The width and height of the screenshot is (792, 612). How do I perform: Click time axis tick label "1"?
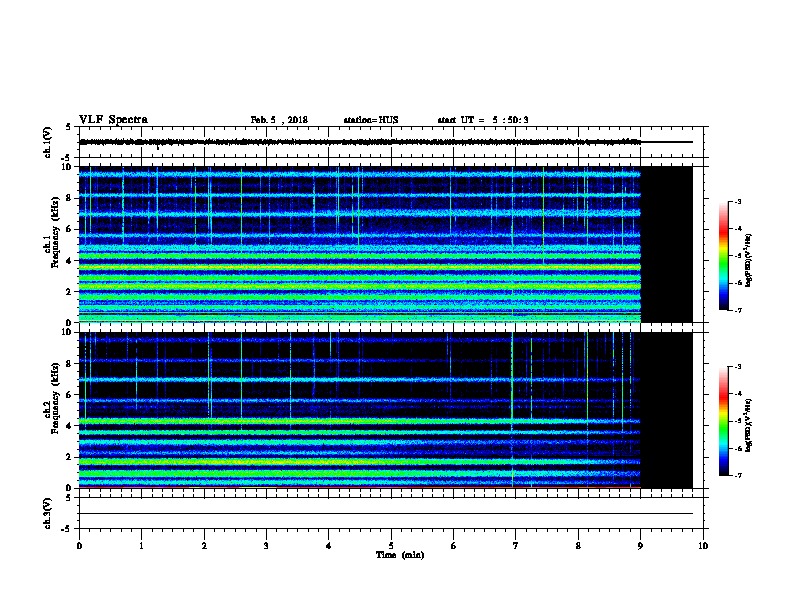pyautogui.click(x=141, y=545)
